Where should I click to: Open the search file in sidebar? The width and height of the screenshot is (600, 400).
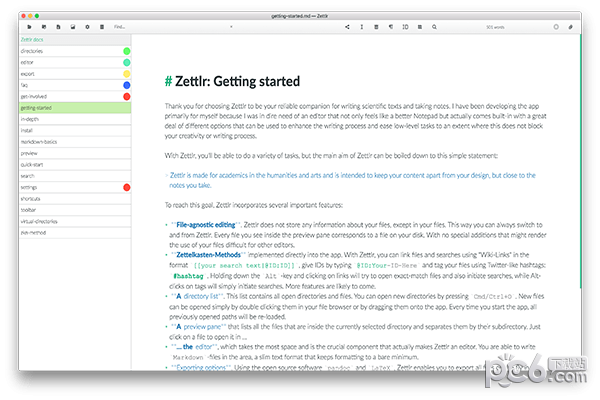coord(75,176)
